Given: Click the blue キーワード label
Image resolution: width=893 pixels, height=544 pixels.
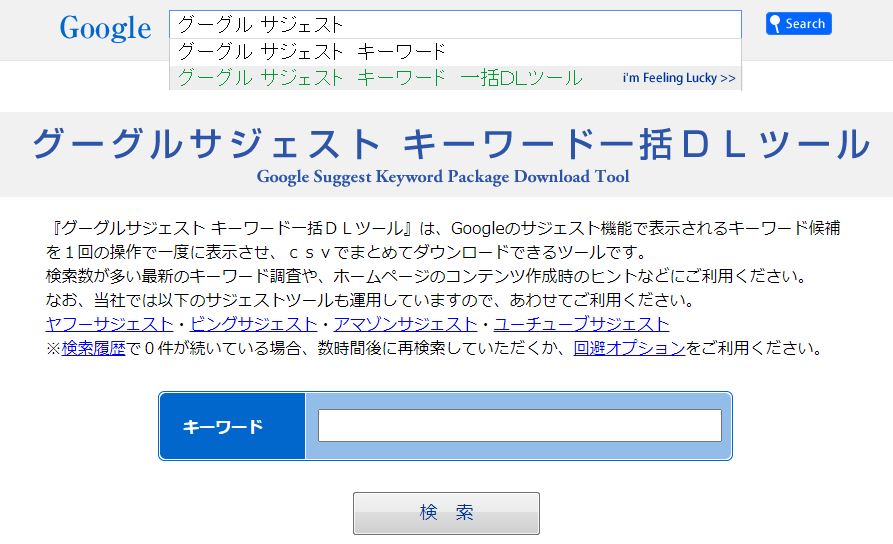Looking at the screenshot, I should click(x=232, y=426).
